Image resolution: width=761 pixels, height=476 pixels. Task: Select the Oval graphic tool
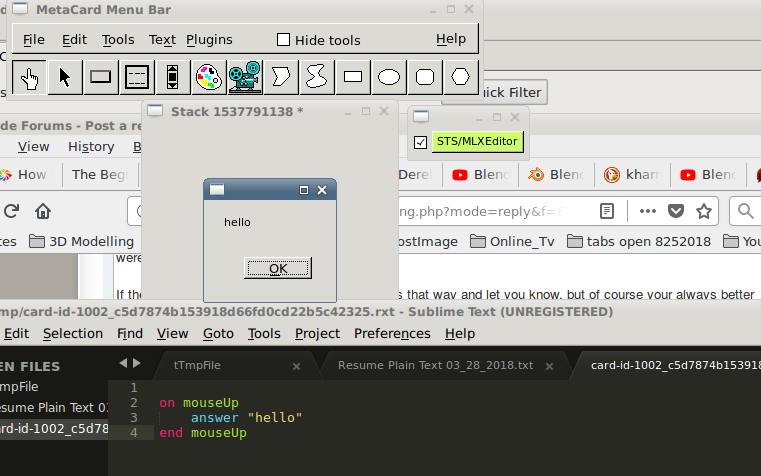click(389, 77)
